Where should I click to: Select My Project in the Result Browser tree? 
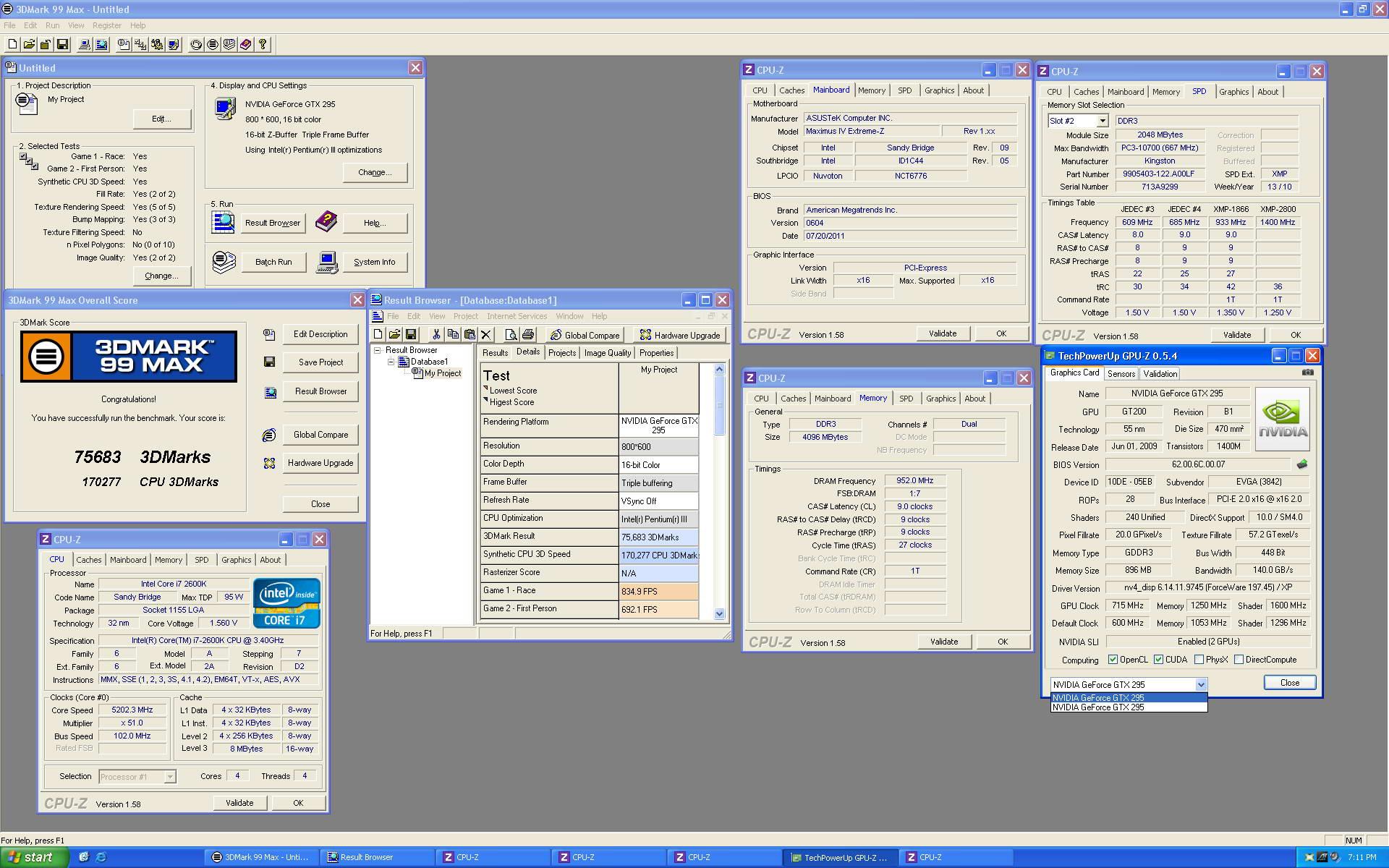[442, 373]
